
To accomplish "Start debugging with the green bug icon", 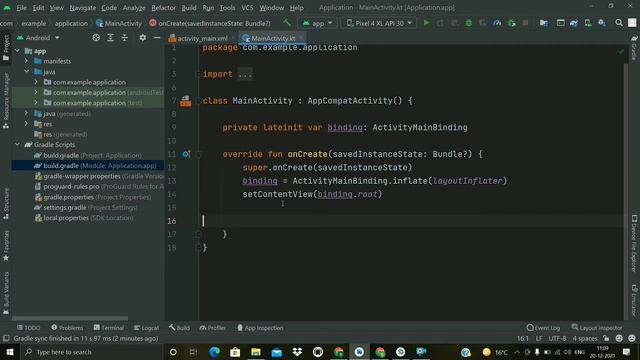I will 469,23.
